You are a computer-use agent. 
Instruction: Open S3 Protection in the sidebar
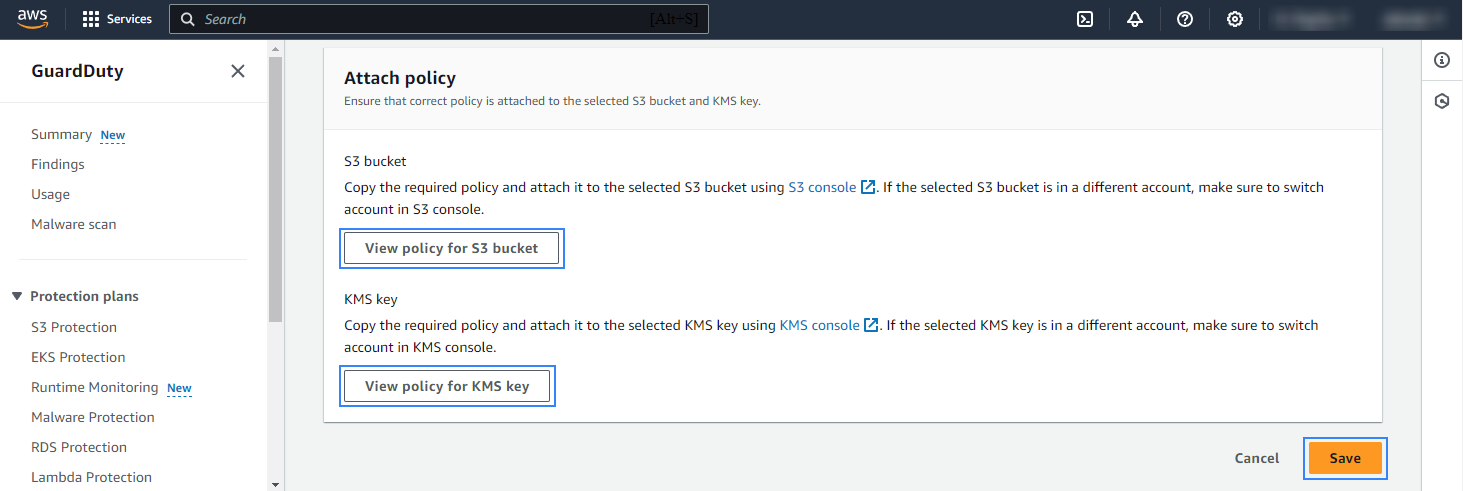tap(74, 327)
